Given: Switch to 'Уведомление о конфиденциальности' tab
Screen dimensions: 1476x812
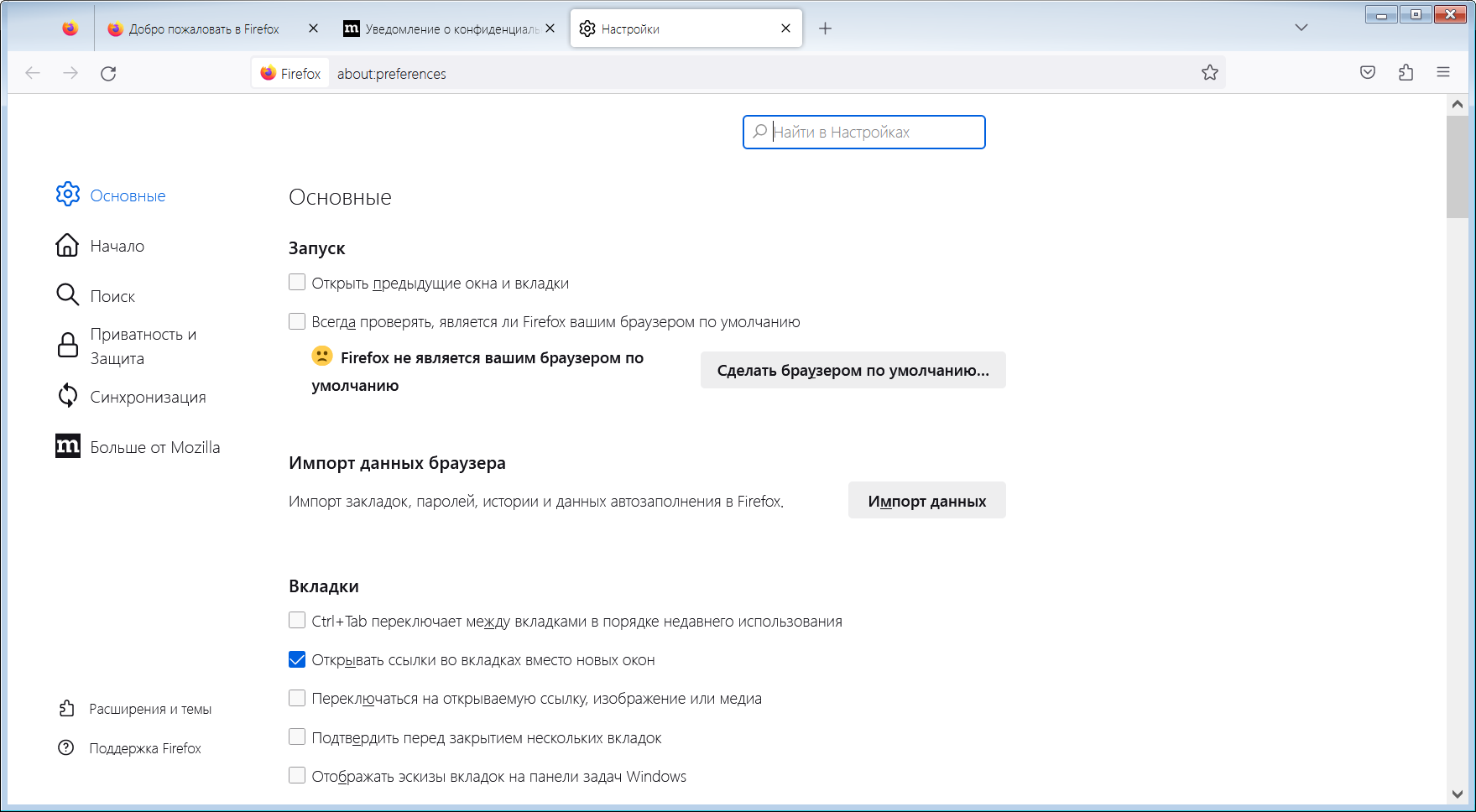Looking at the screenshot, I should [x=451, y=29].
